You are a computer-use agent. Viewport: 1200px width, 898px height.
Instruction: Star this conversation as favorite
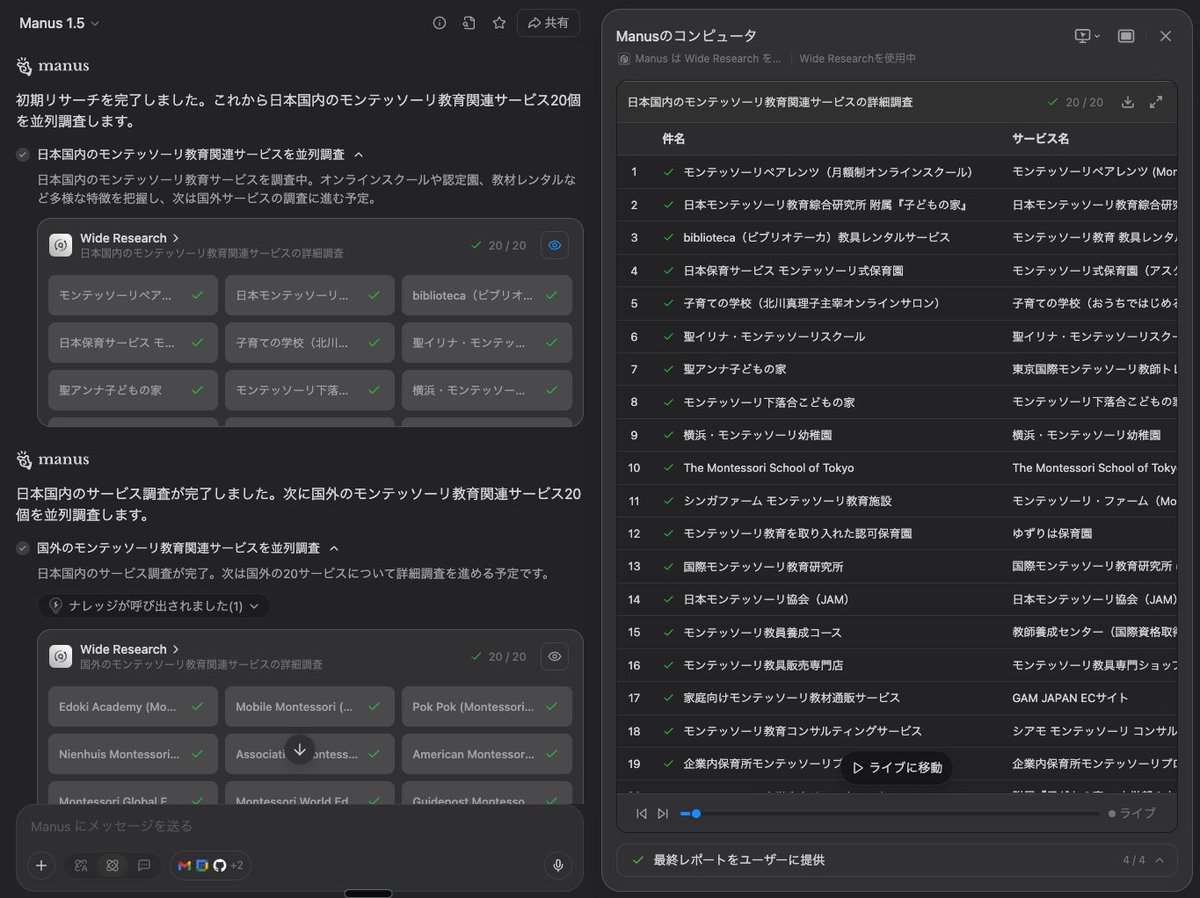coord(499,23)
